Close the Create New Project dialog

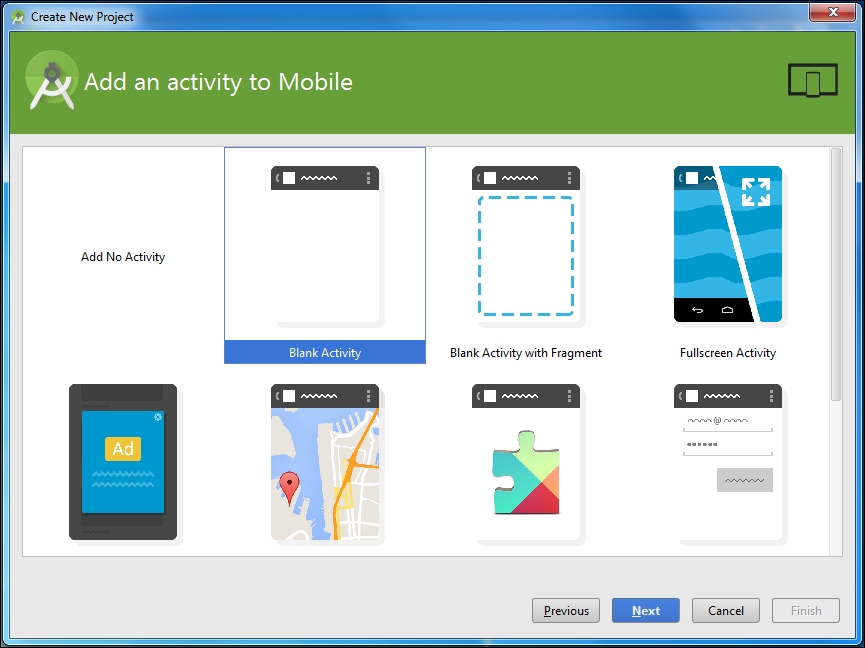(832, 12)
